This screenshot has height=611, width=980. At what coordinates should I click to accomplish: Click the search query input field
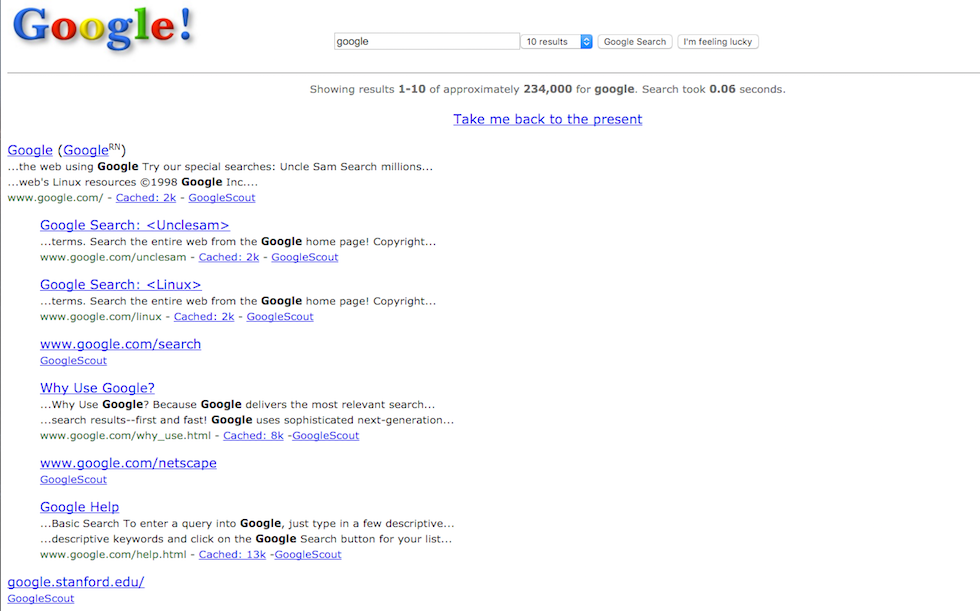tap(426, 42)
